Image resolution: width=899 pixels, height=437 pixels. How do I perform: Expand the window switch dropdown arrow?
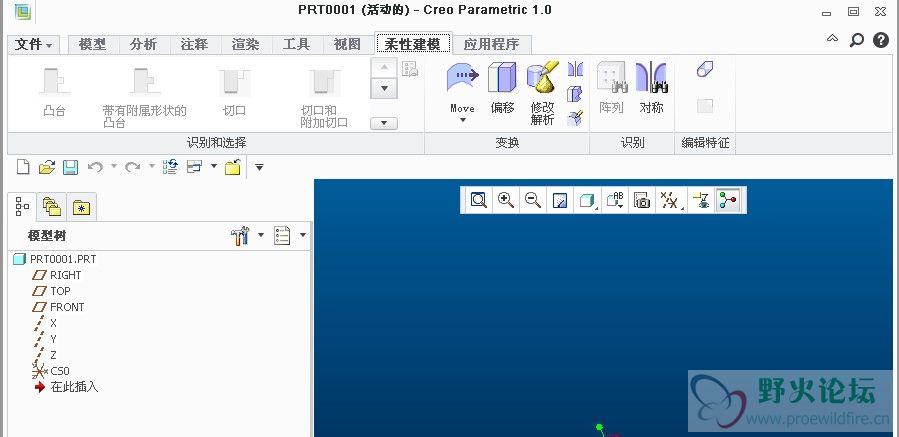click(x=214, y=166)
